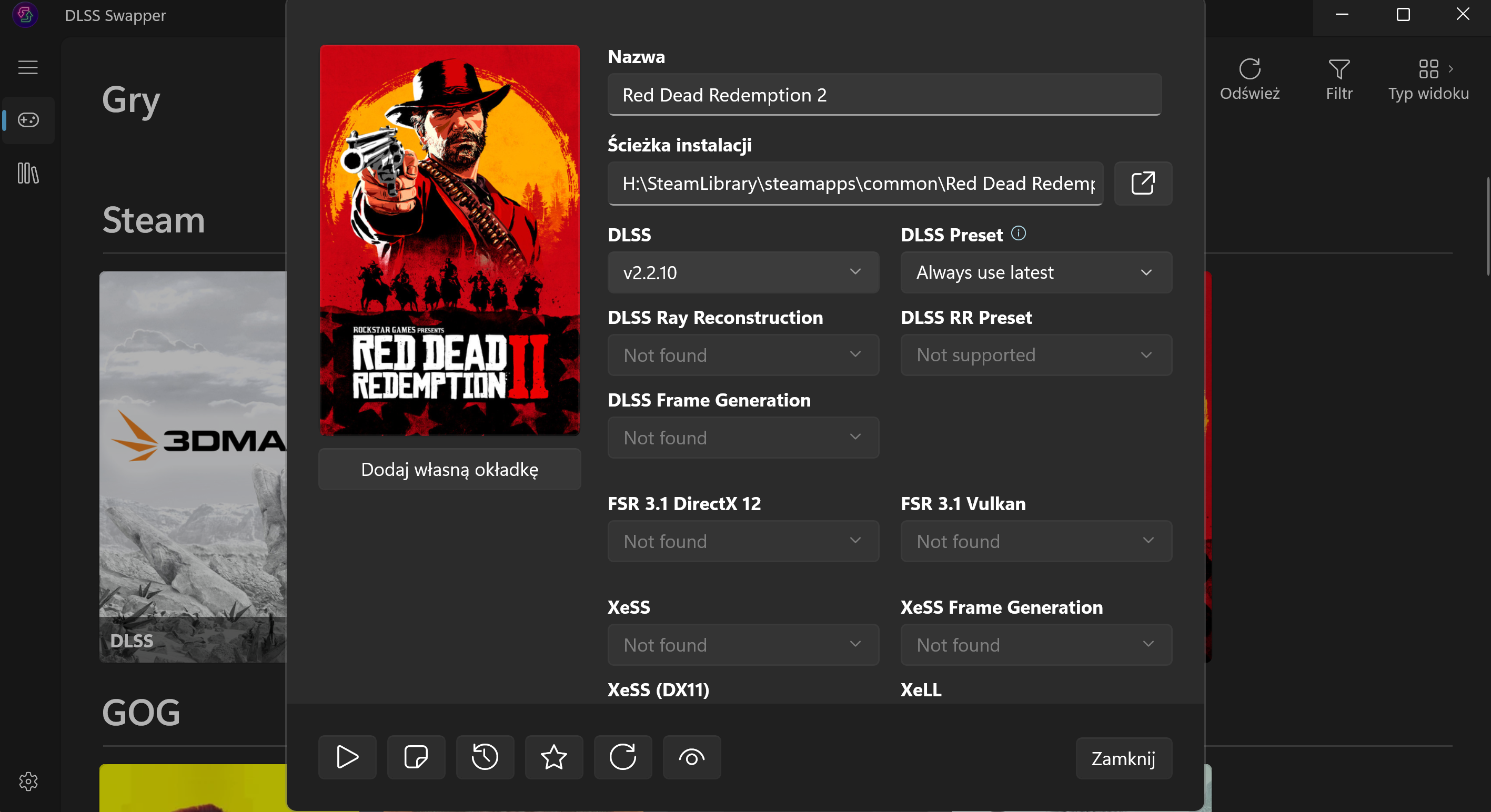Expand the hamburger navigation menu
Viewport: 1491px width, 812px height.
tap(28, 67)
